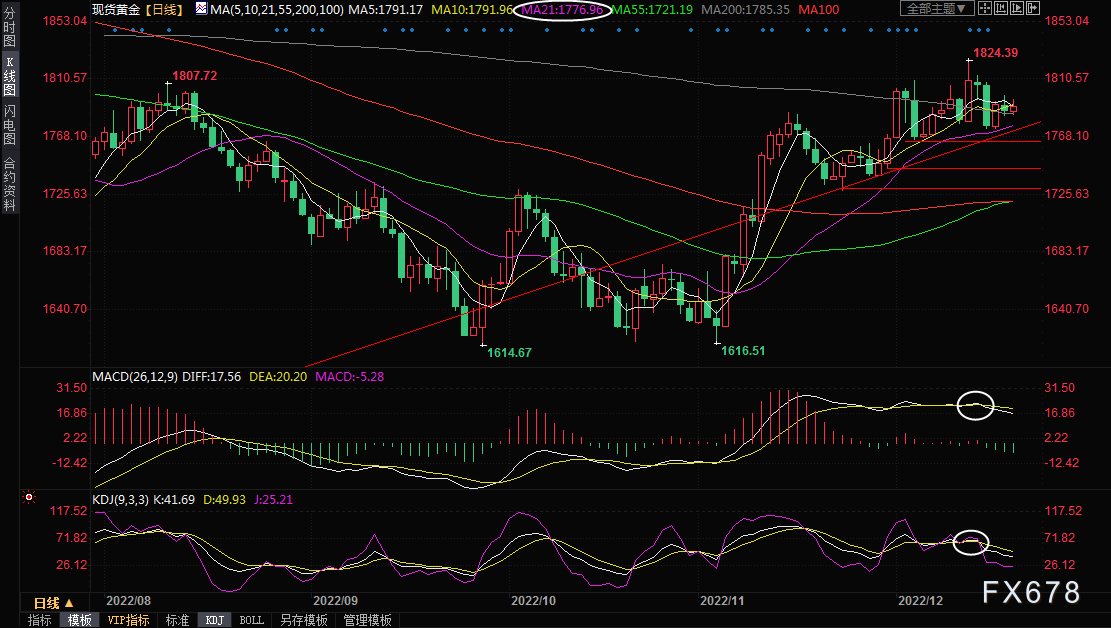Open VIP指标 tab
The height and width of the screenshot is (628, 1111).
click(x=129, y=620)
